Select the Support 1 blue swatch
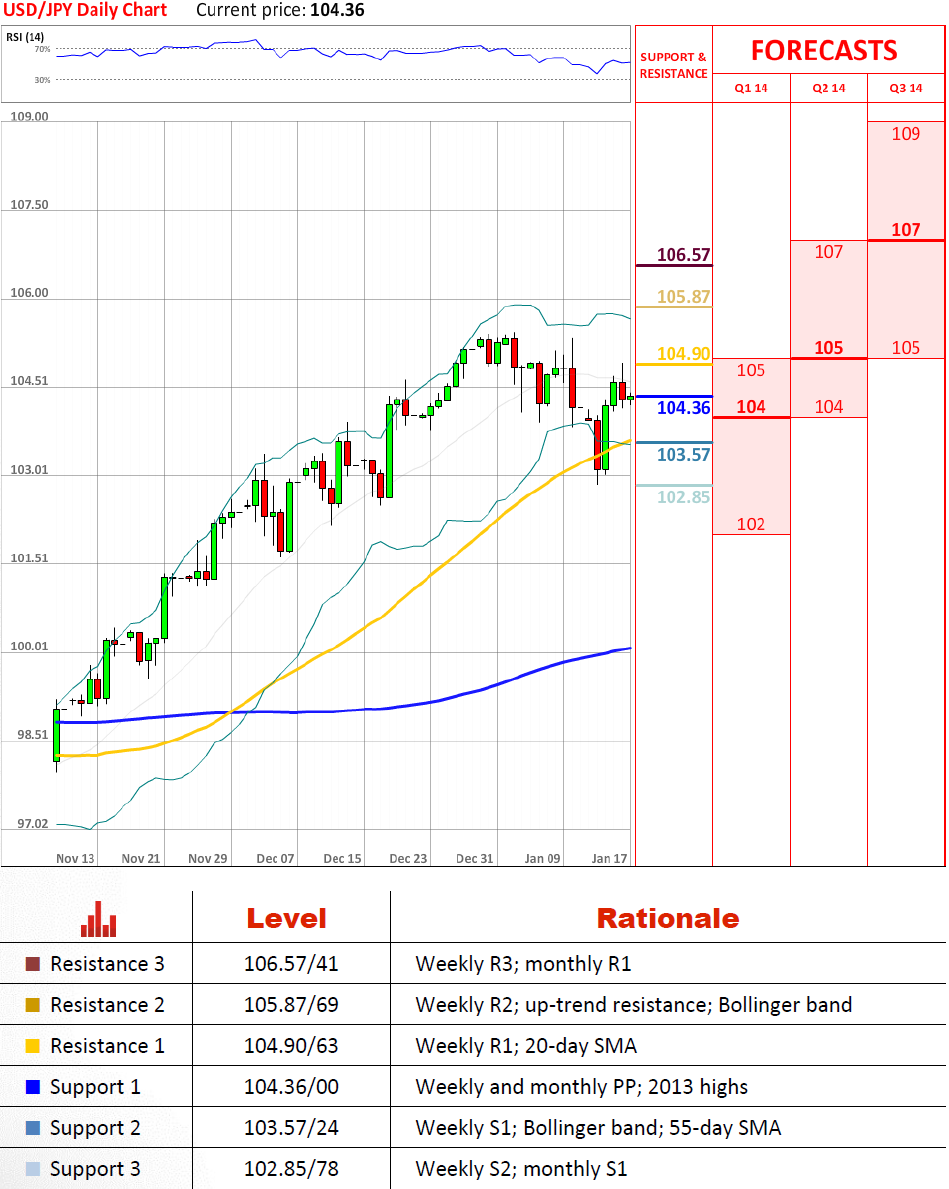 click(33, 1087)
